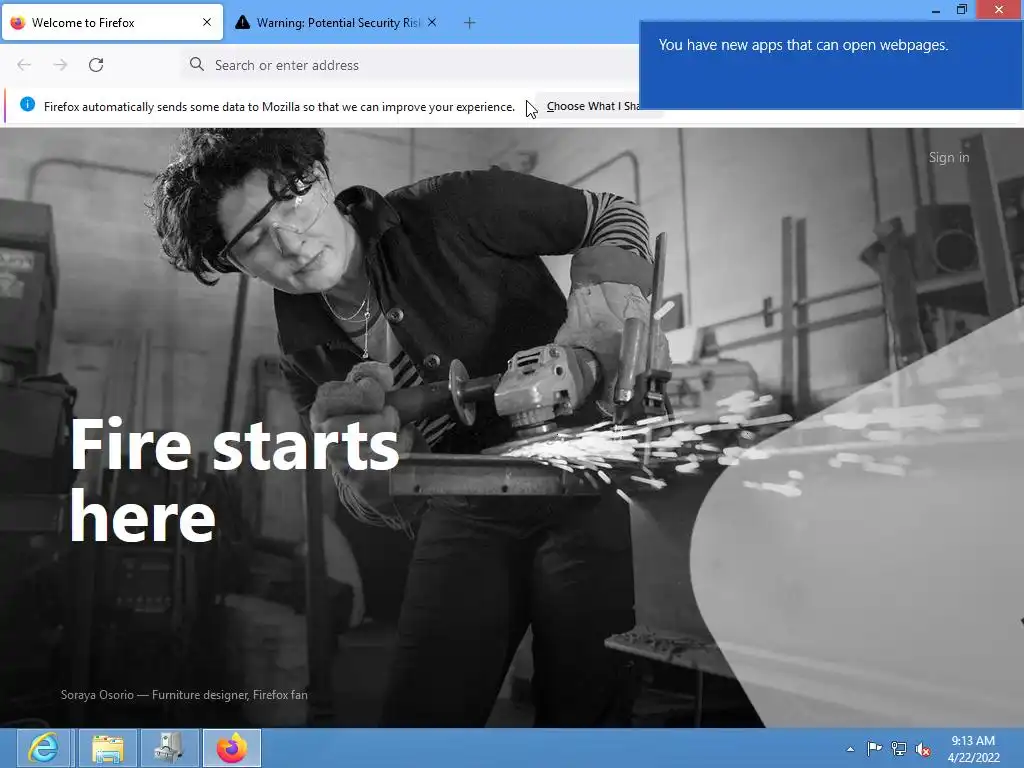Open the network status tray icon
The image size is (1024, 768).
[x=899, y=749]
